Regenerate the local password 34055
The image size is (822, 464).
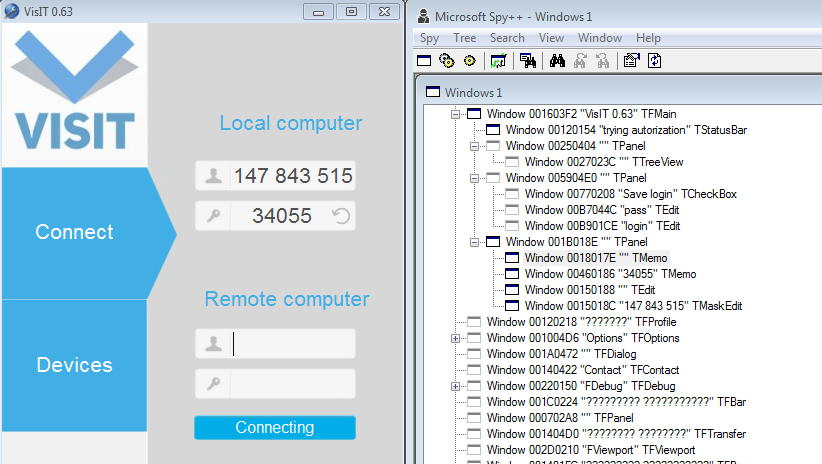[x=341, y=216]
